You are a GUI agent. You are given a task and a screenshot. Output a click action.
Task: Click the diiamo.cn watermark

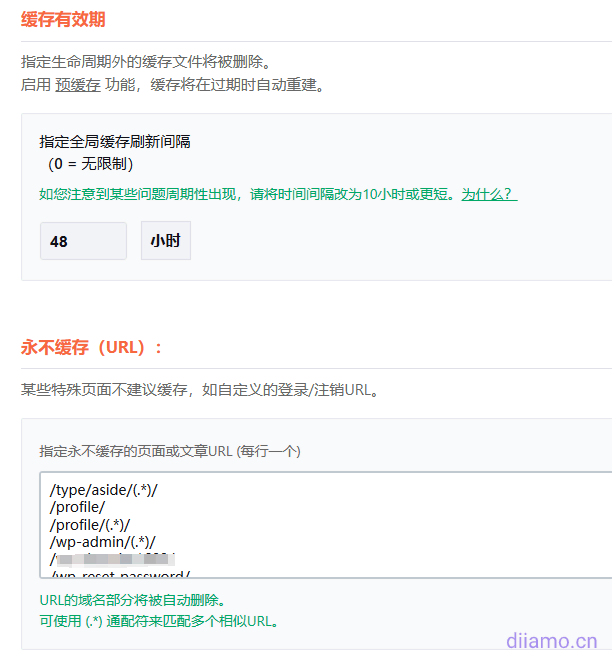(551, 640)
